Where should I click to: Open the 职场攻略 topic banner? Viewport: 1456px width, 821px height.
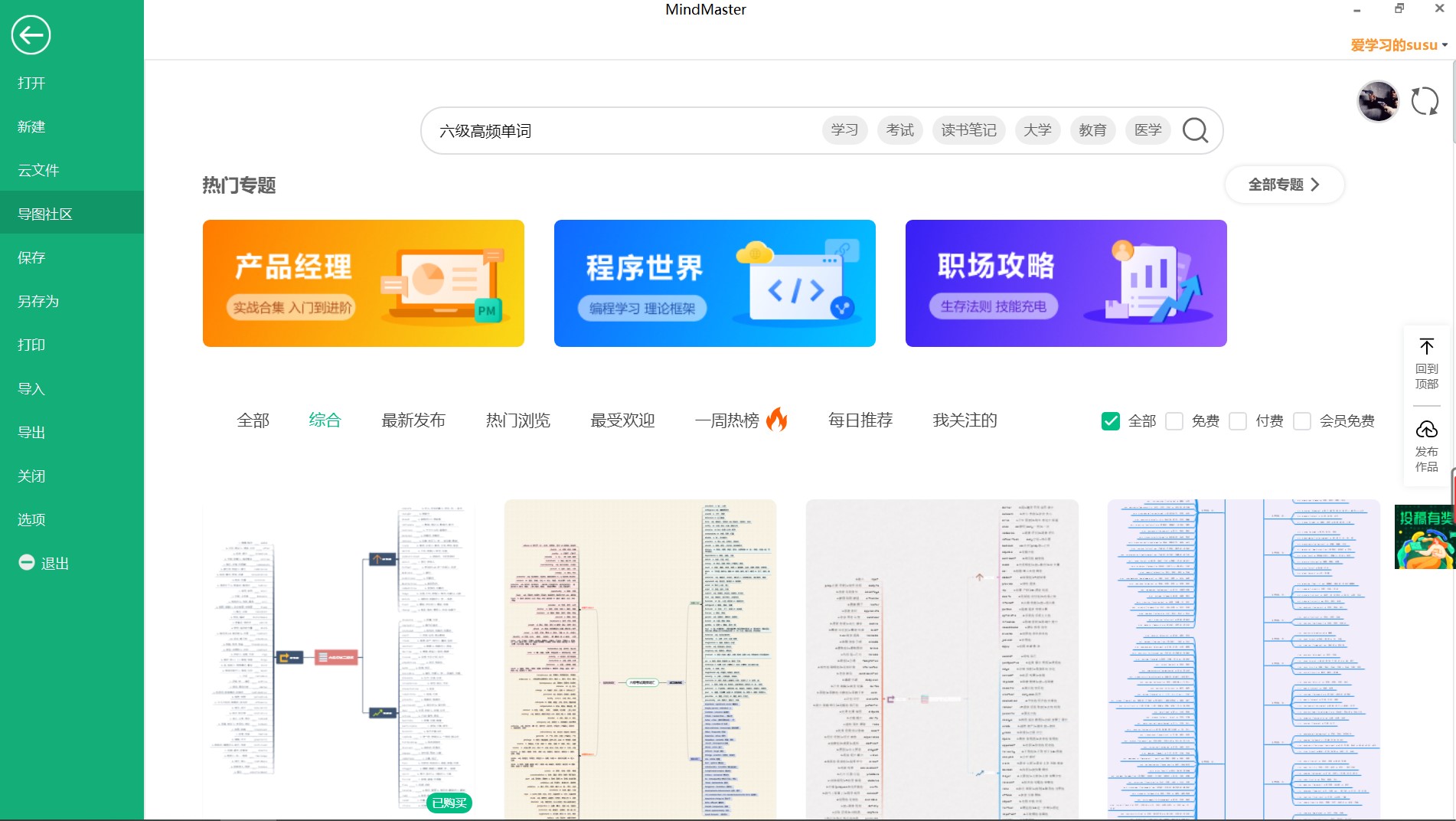pos(1066,283)
